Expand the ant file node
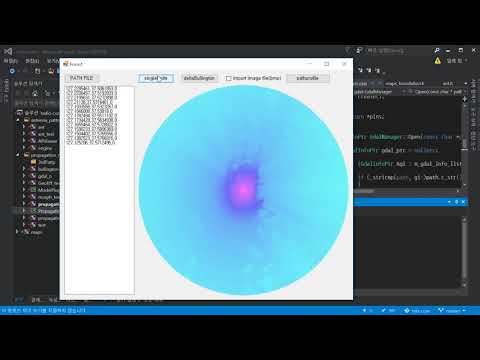480x360 pixels. click(24, 127)
